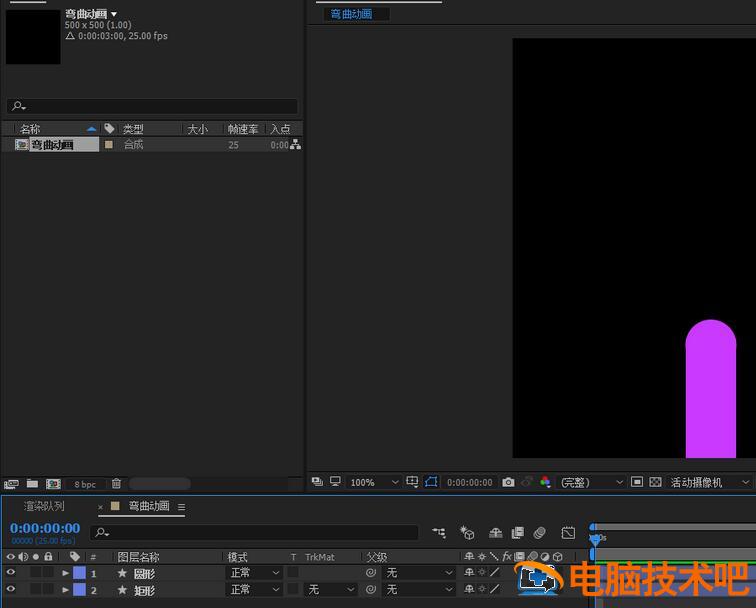Image resolution: width=756 pixels, height=608 pixels.
Task: Open the 活动摄像机 view dropdown
Action: 710,482
